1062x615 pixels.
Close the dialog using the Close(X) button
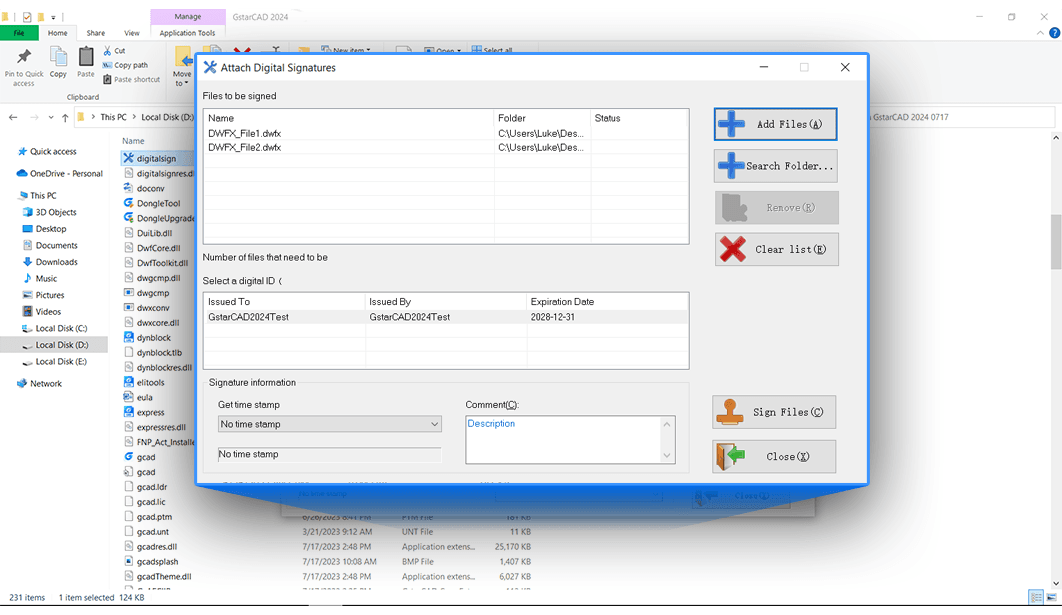coord(774,457)
